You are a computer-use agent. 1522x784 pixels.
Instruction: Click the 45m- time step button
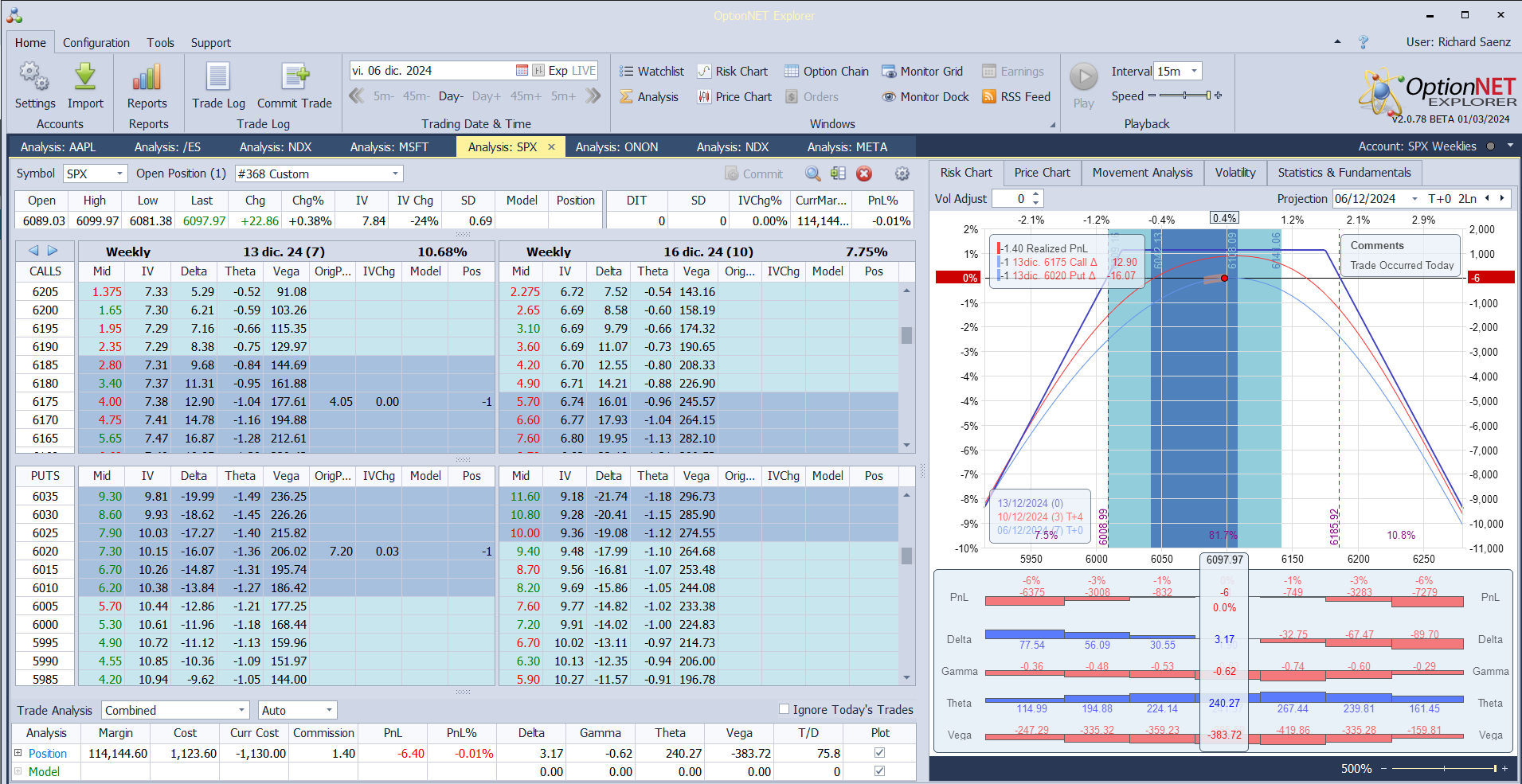416,96
